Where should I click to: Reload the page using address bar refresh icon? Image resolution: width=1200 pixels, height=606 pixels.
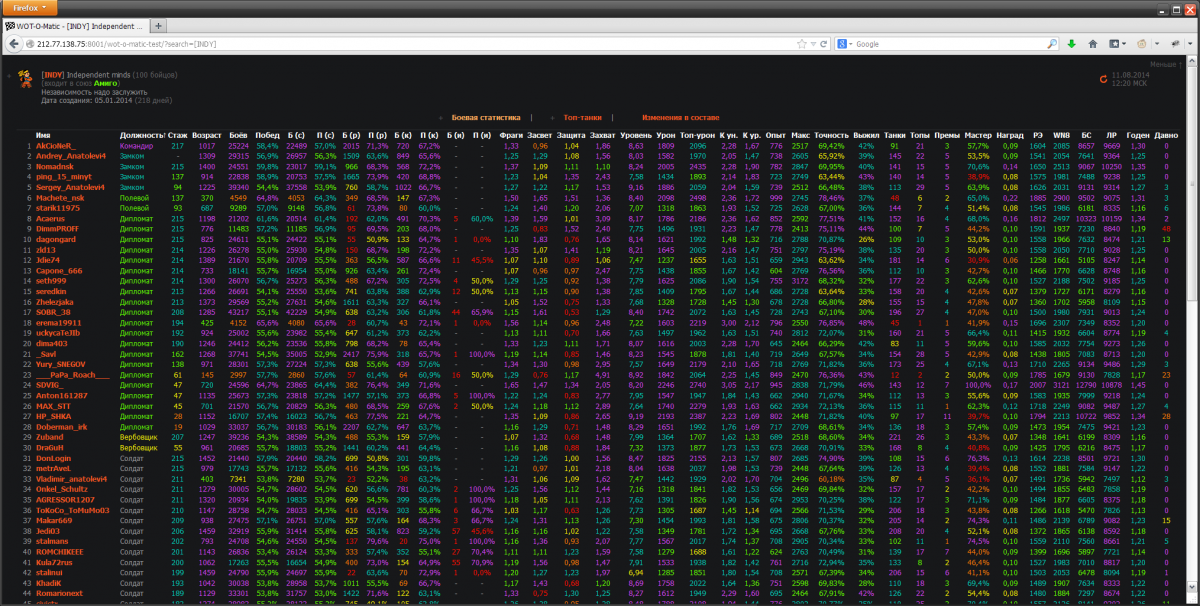pyautogui.click(x=825, y=44)
